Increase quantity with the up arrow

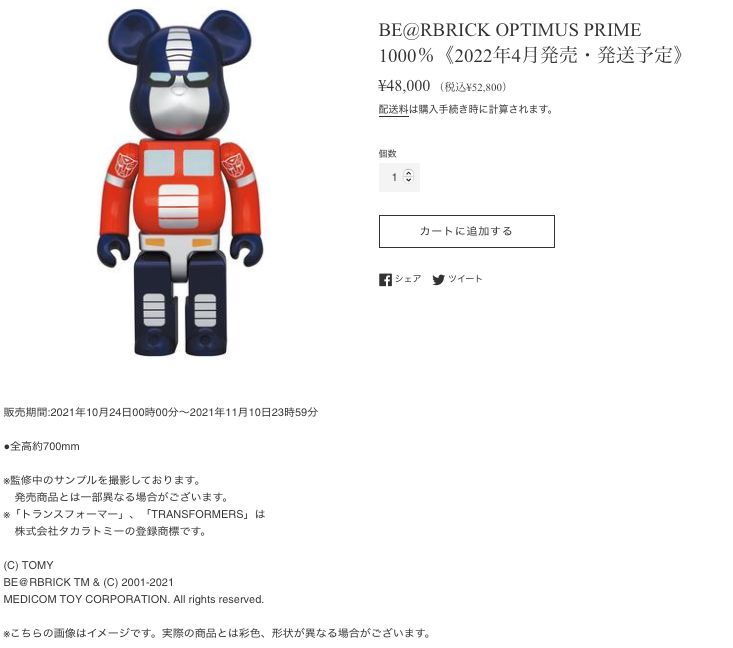(x=409, y=173)
